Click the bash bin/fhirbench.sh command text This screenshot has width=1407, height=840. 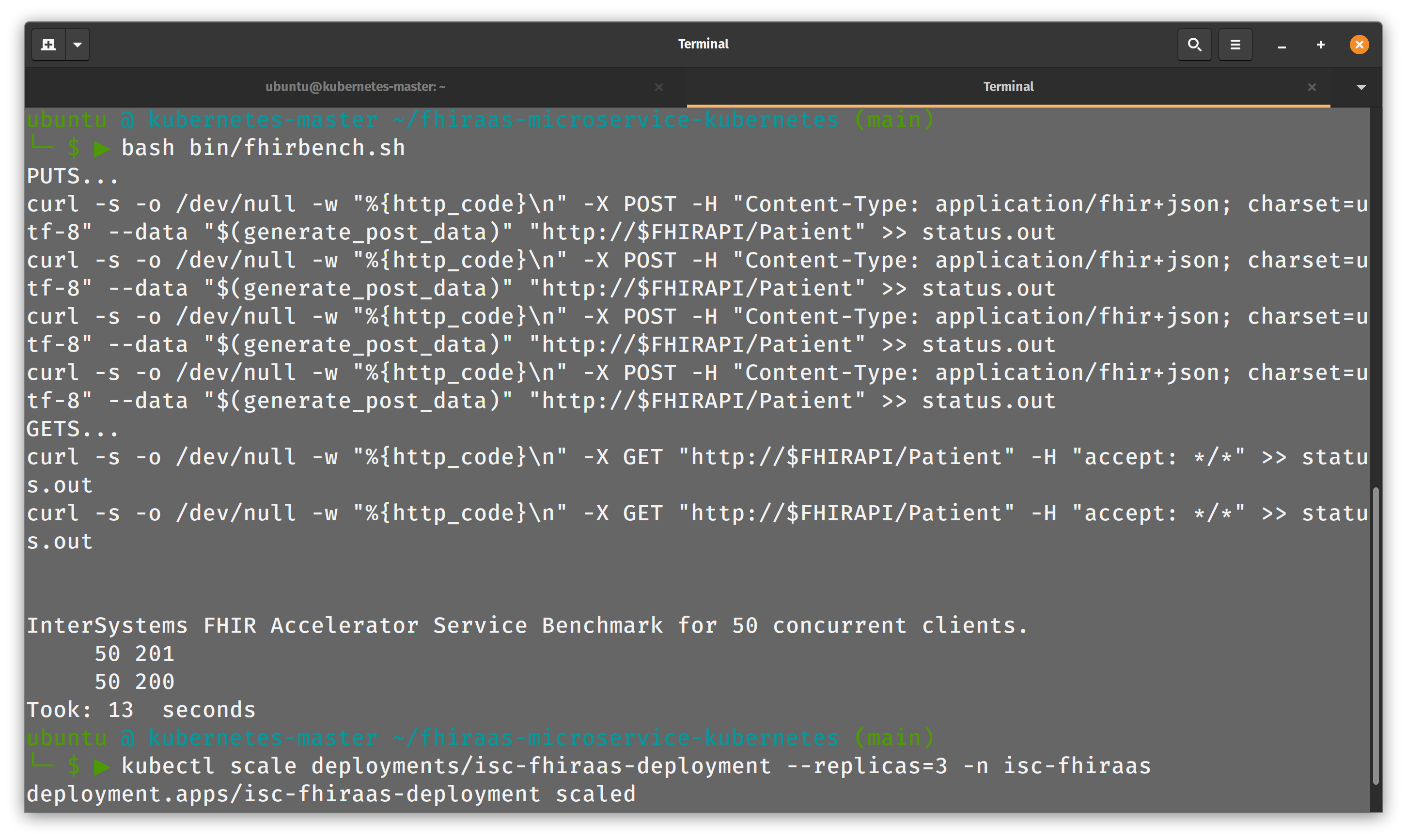click(x=263, y=148)
